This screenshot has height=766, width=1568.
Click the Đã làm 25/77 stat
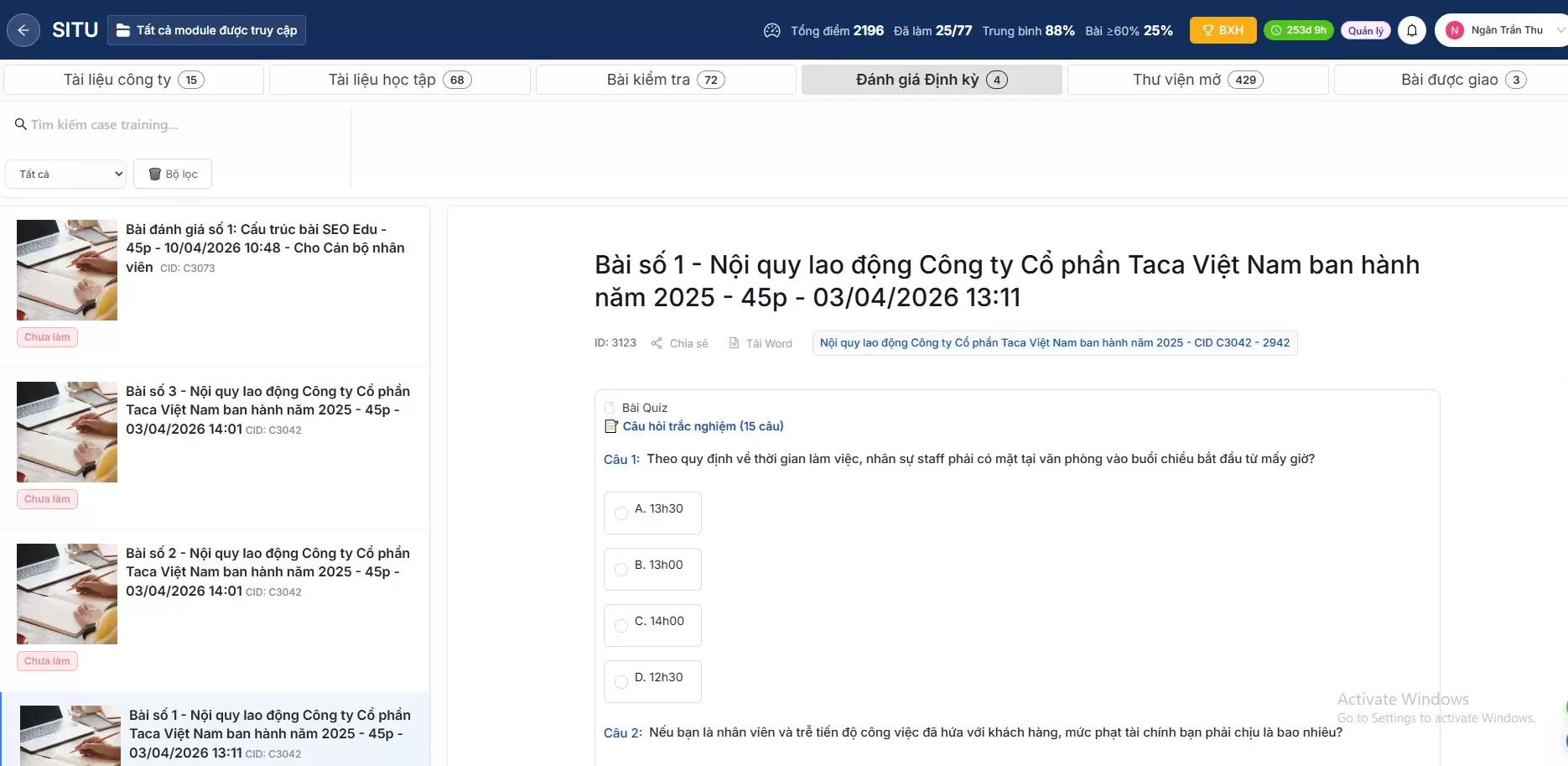coord(932,31)
